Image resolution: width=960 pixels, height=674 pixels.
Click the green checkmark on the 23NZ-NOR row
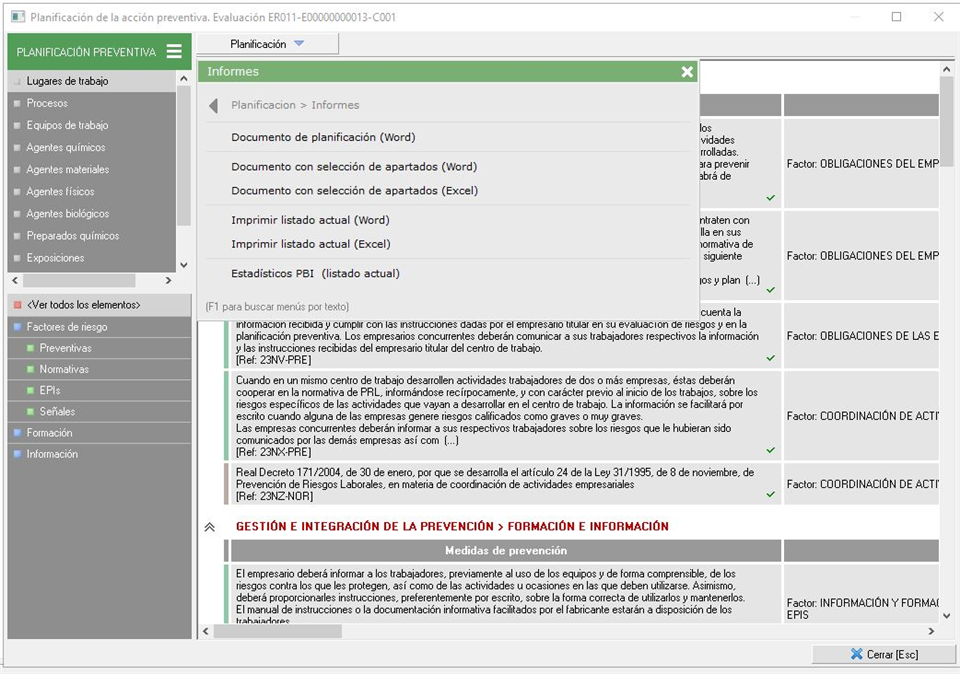[770, 494]
